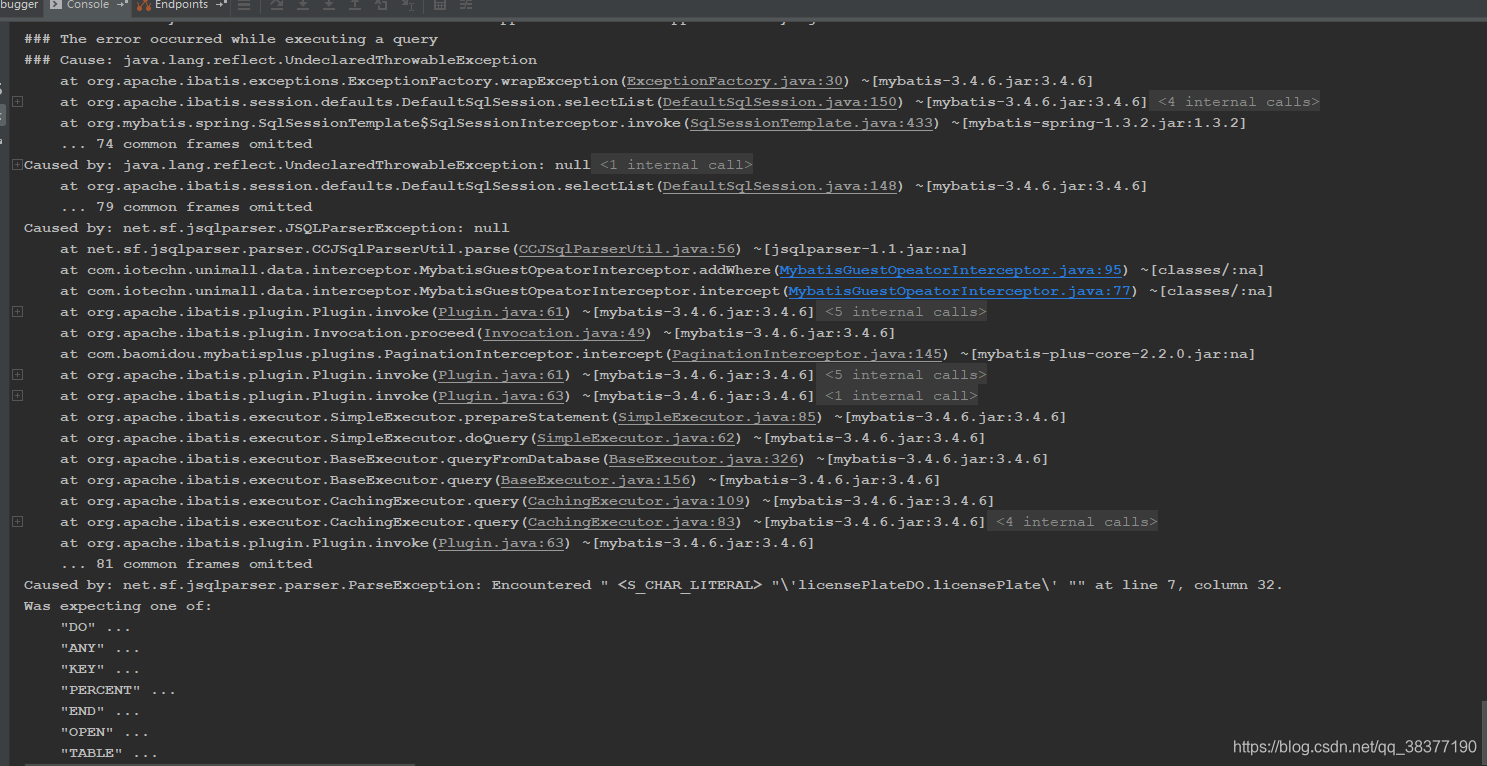Click the Step Into toolbar icon
Image resolution: width=1487 pixels, height=766 pixels.
tap(303, 5)
